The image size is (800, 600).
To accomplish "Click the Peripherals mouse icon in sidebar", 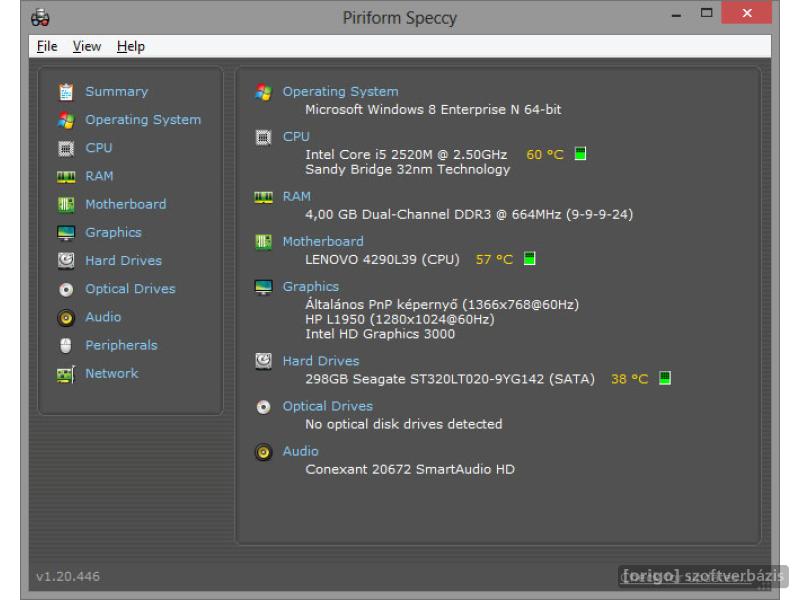I will point(66,345).
